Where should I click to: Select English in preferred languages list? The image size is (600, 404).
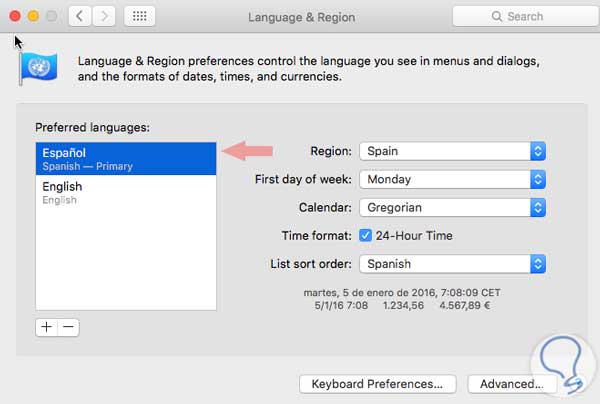(x=126, y=192)
